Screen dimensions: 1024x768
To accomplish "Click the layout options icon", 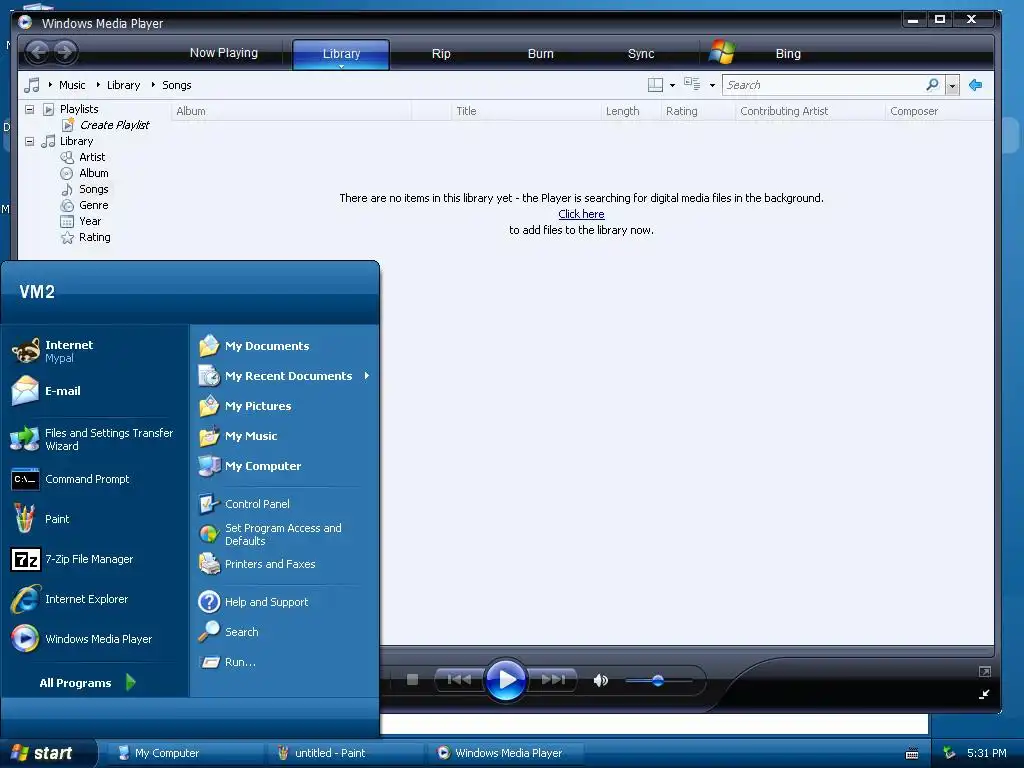I will pos(655,85).
